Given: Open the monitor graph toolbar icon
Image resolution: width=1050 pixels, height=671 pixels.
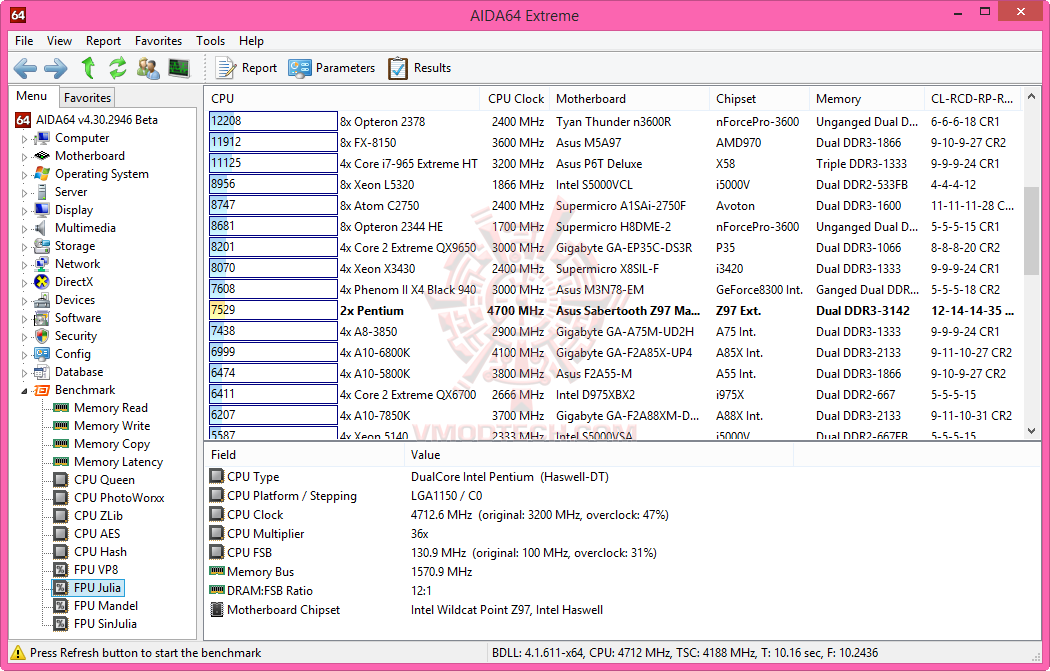Looking at the screenshot, I should [x=179, y=68].
